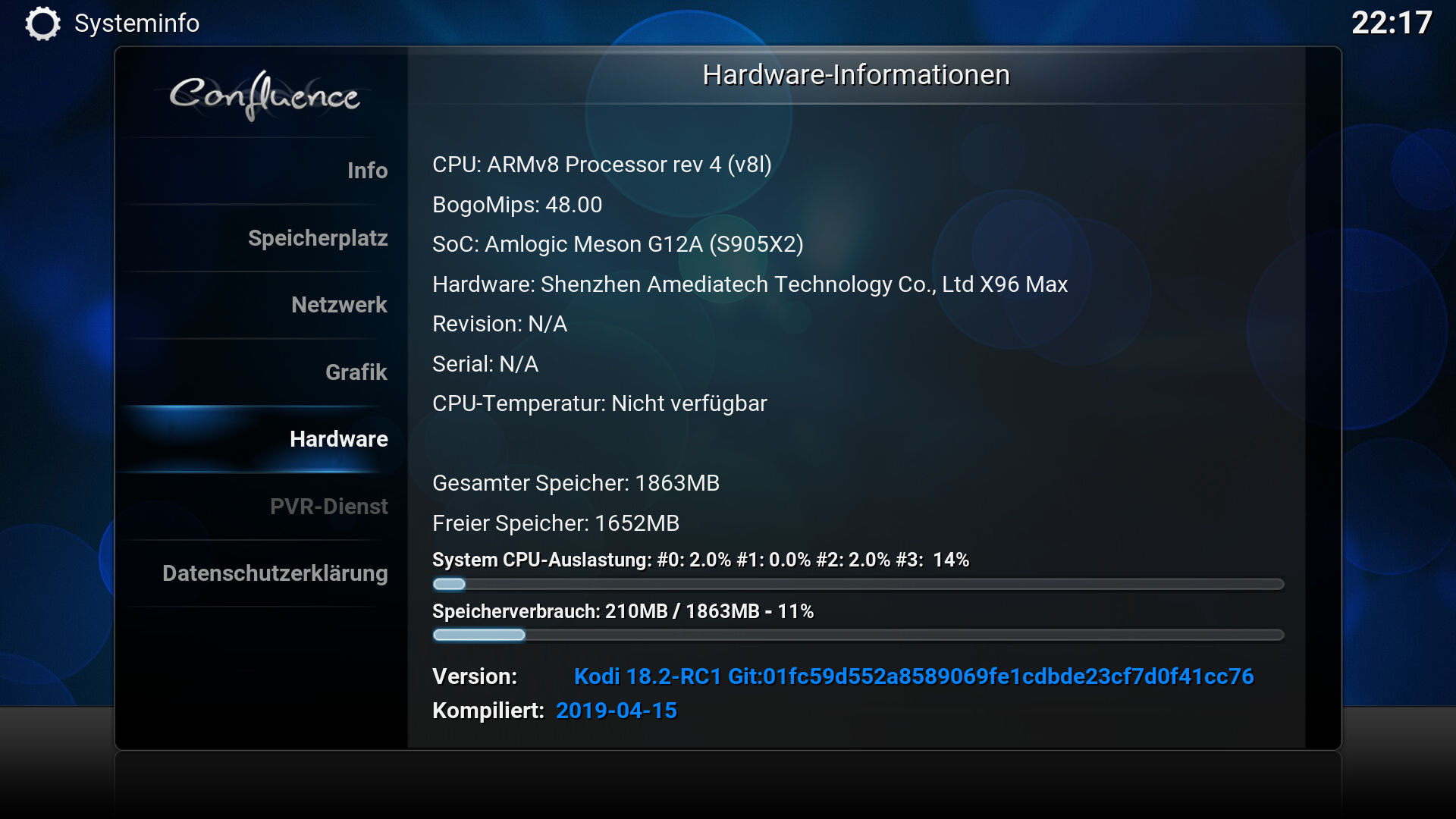Screen dimensions: 1456x819
Task: Click the clock showing 22:17
Action: point(1392,23)
